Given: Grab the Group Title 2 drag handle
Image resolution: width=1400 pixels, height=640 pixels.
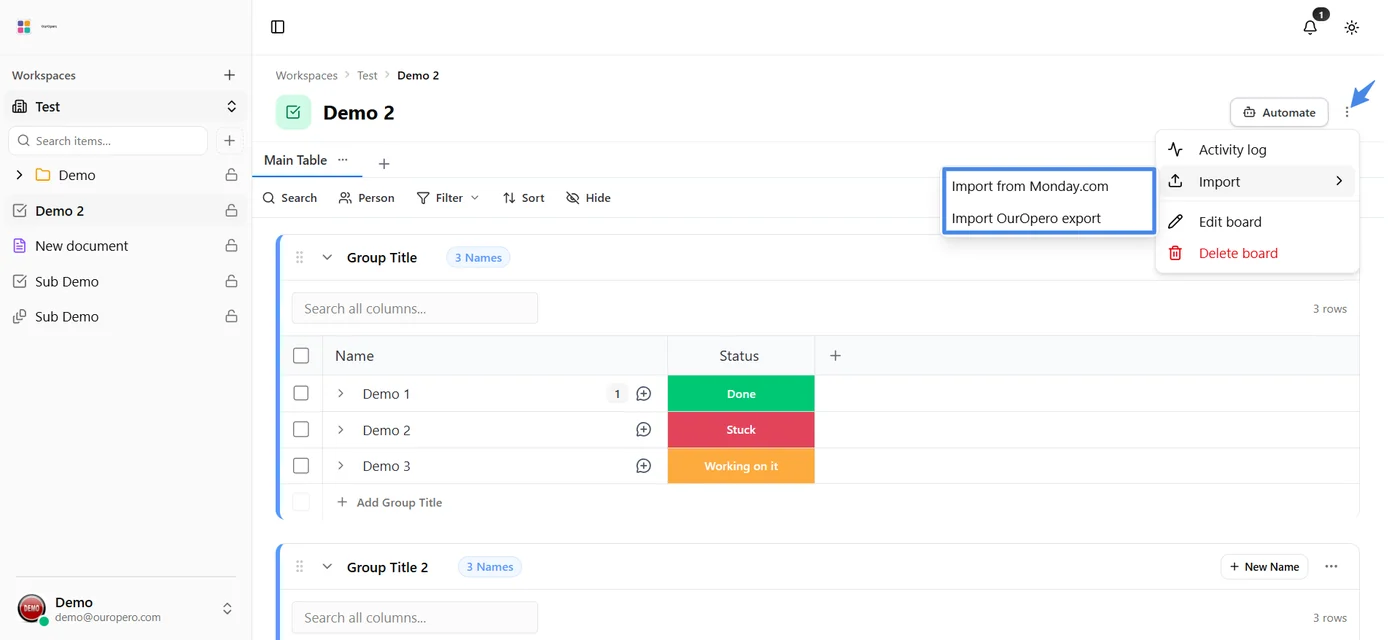Looking at the screenshot, I should (x=299, y=567).
